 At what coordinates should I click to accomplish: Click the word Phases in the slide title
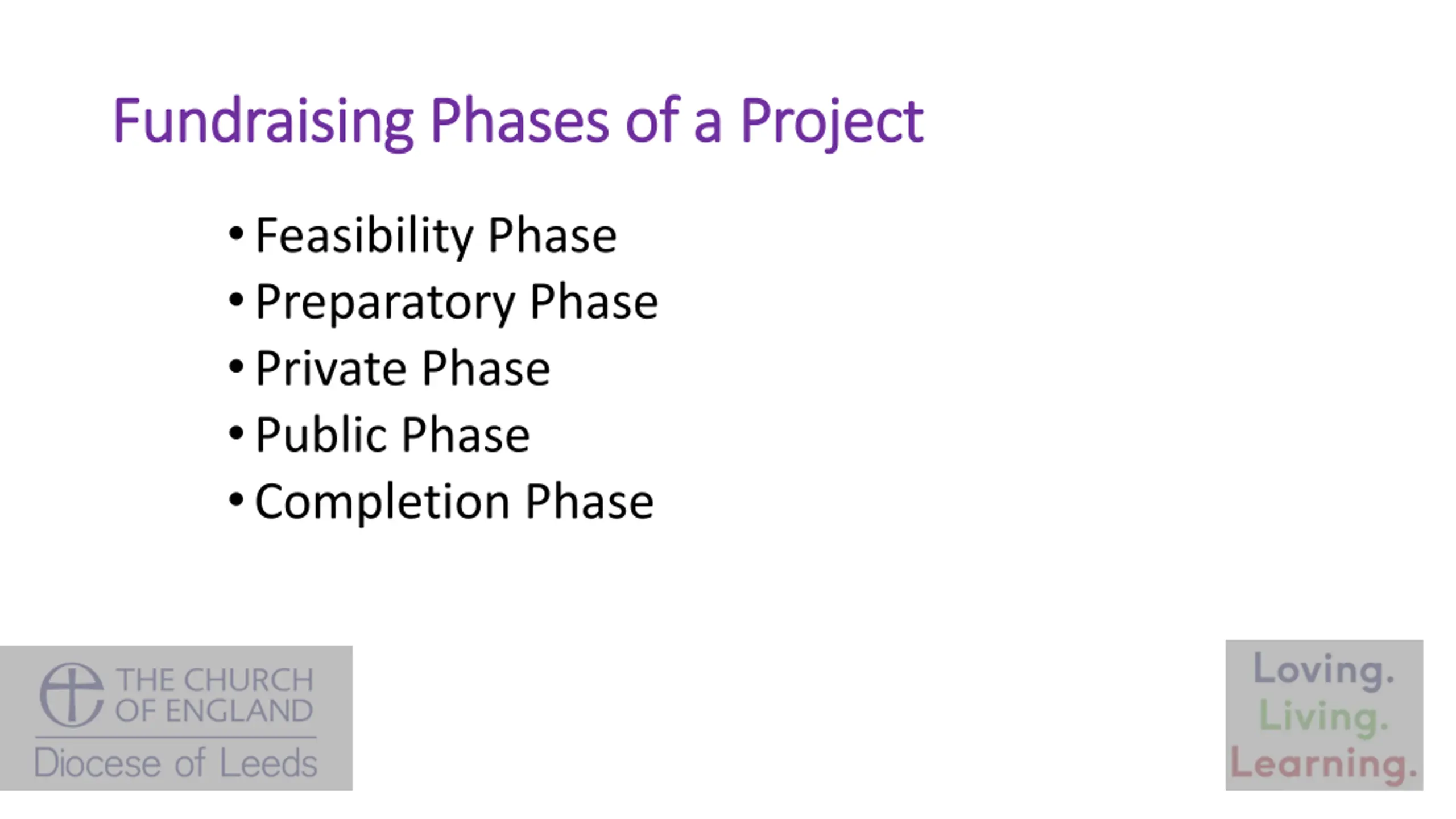519,121
